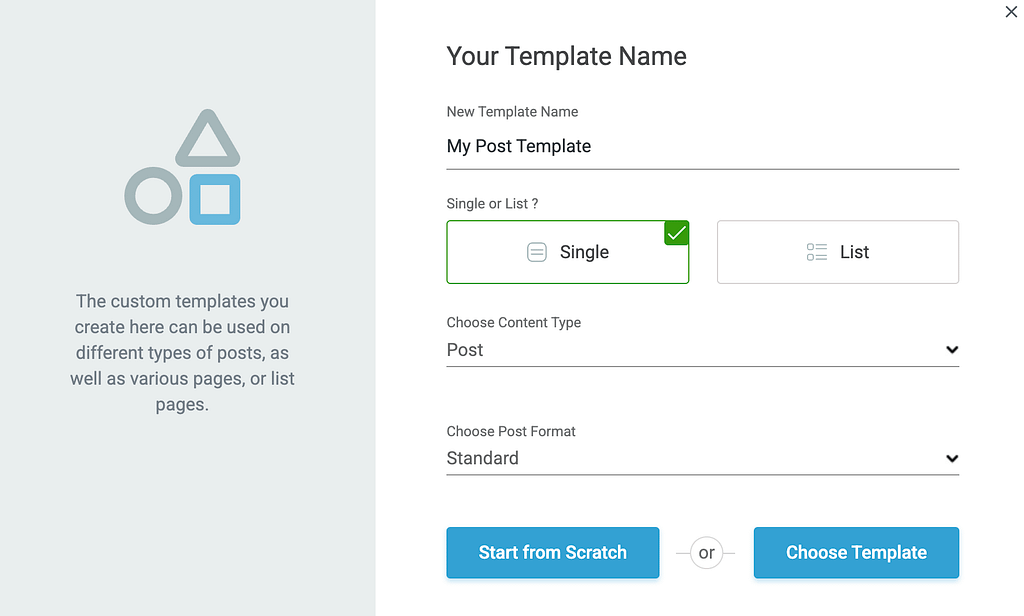The image size is (1024, 616).
Task: Click the 'Single or List ?' label
Action: (492, 204)
